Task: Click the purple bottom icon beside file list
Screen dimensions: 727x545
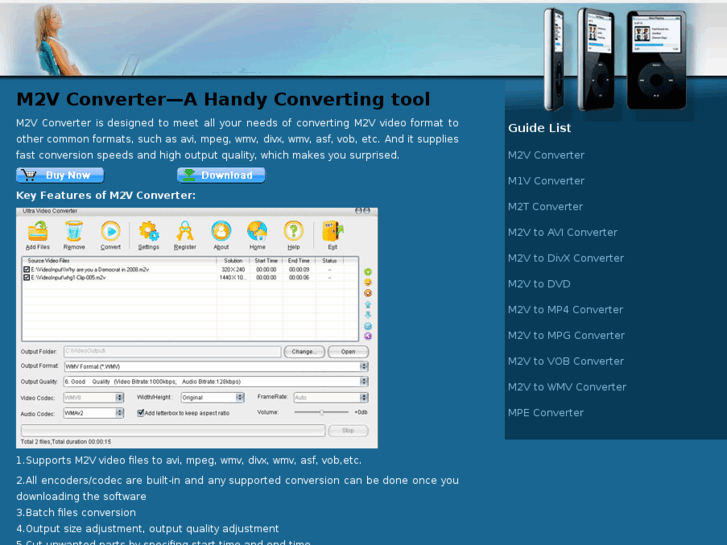Action: click(368, 336)
